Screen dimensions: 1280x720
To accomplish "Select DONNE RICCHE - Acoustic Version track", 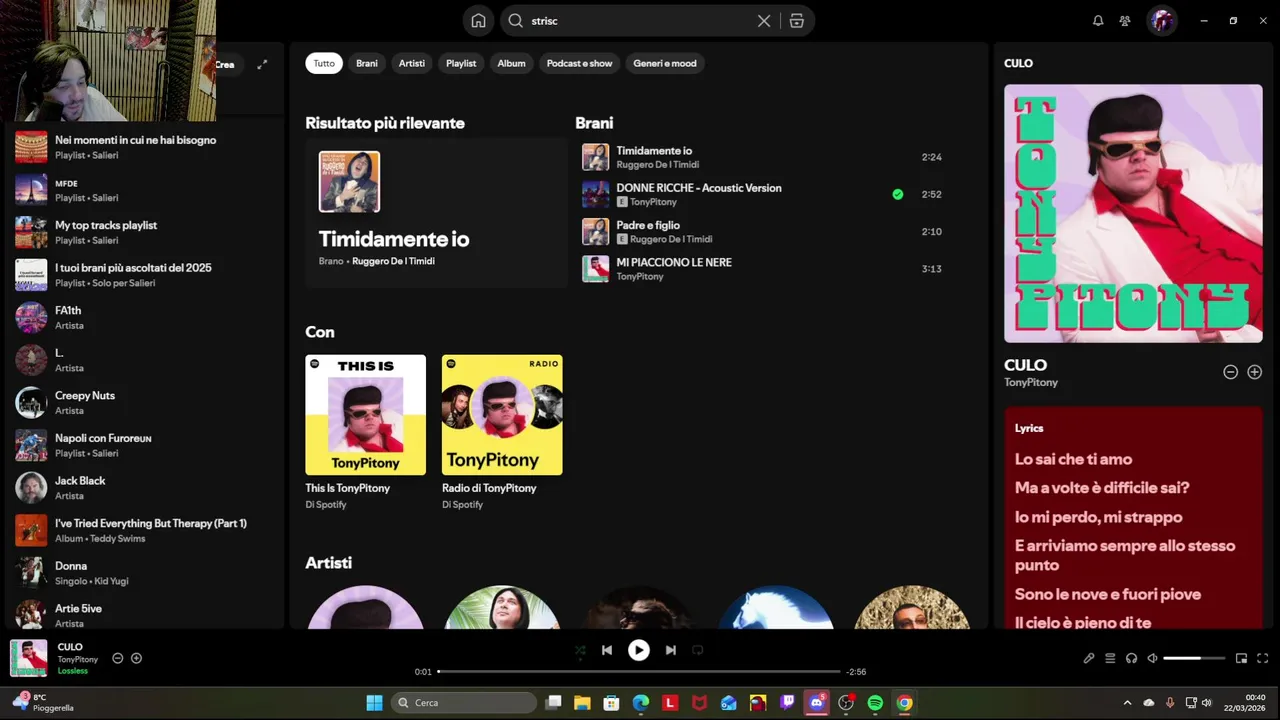I will click(699, 188).
